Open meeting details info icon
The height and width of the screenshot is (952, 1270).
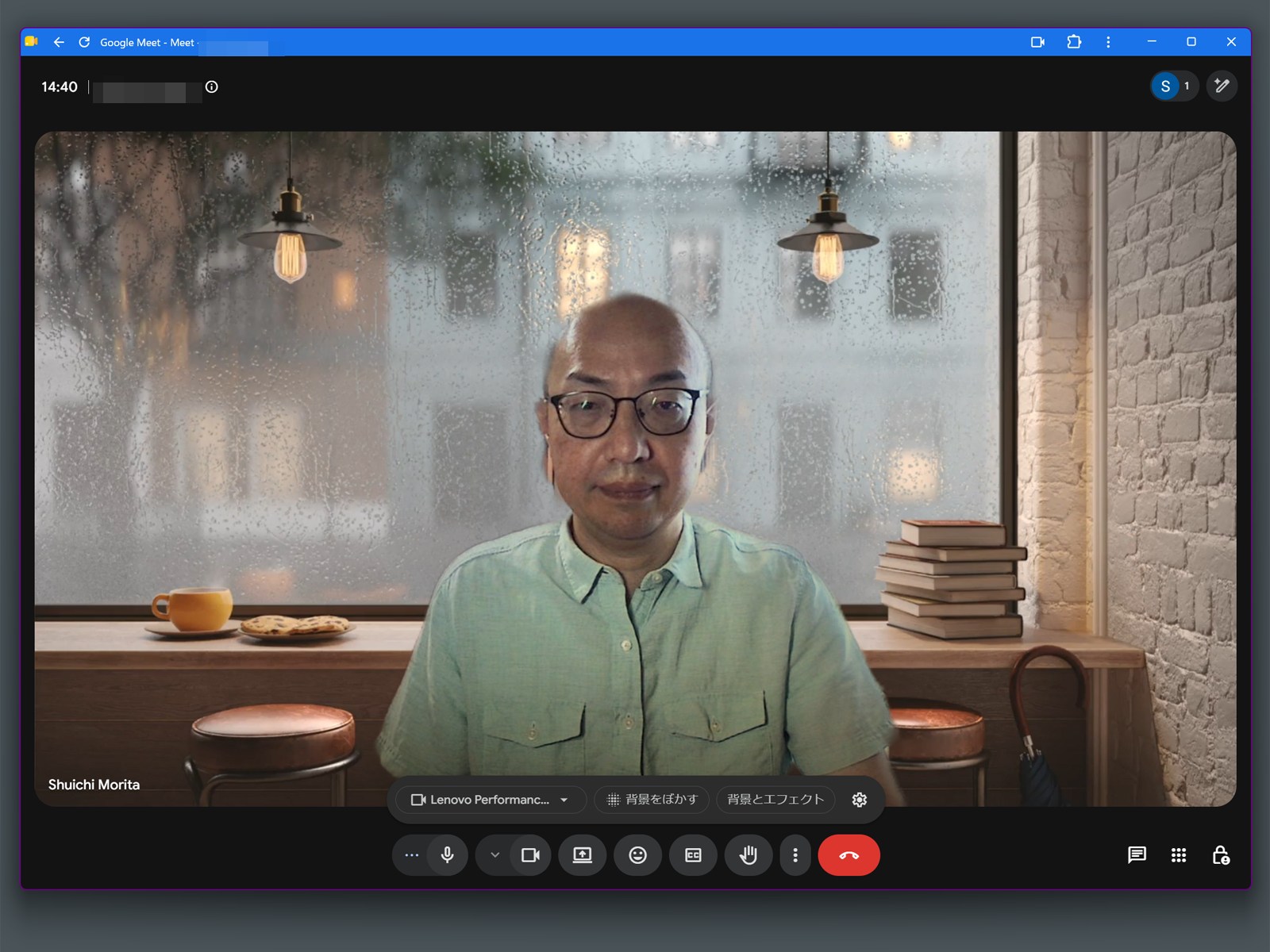point(211,86)
